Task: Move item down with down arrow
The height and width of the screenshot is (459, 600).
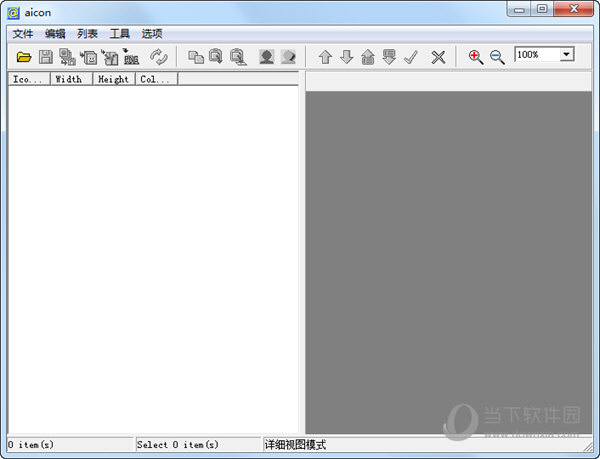Action: coord(347,57)
